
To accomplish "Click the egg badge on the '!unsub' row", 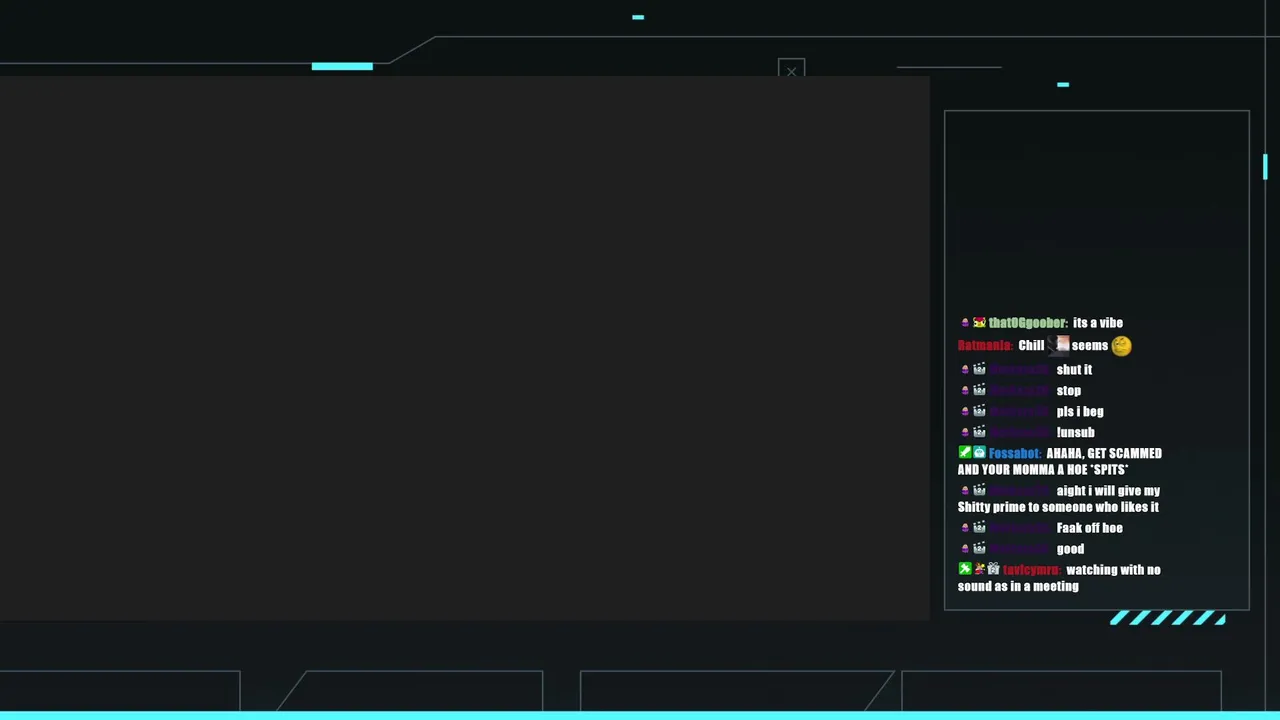I will (x=964, y=433).
